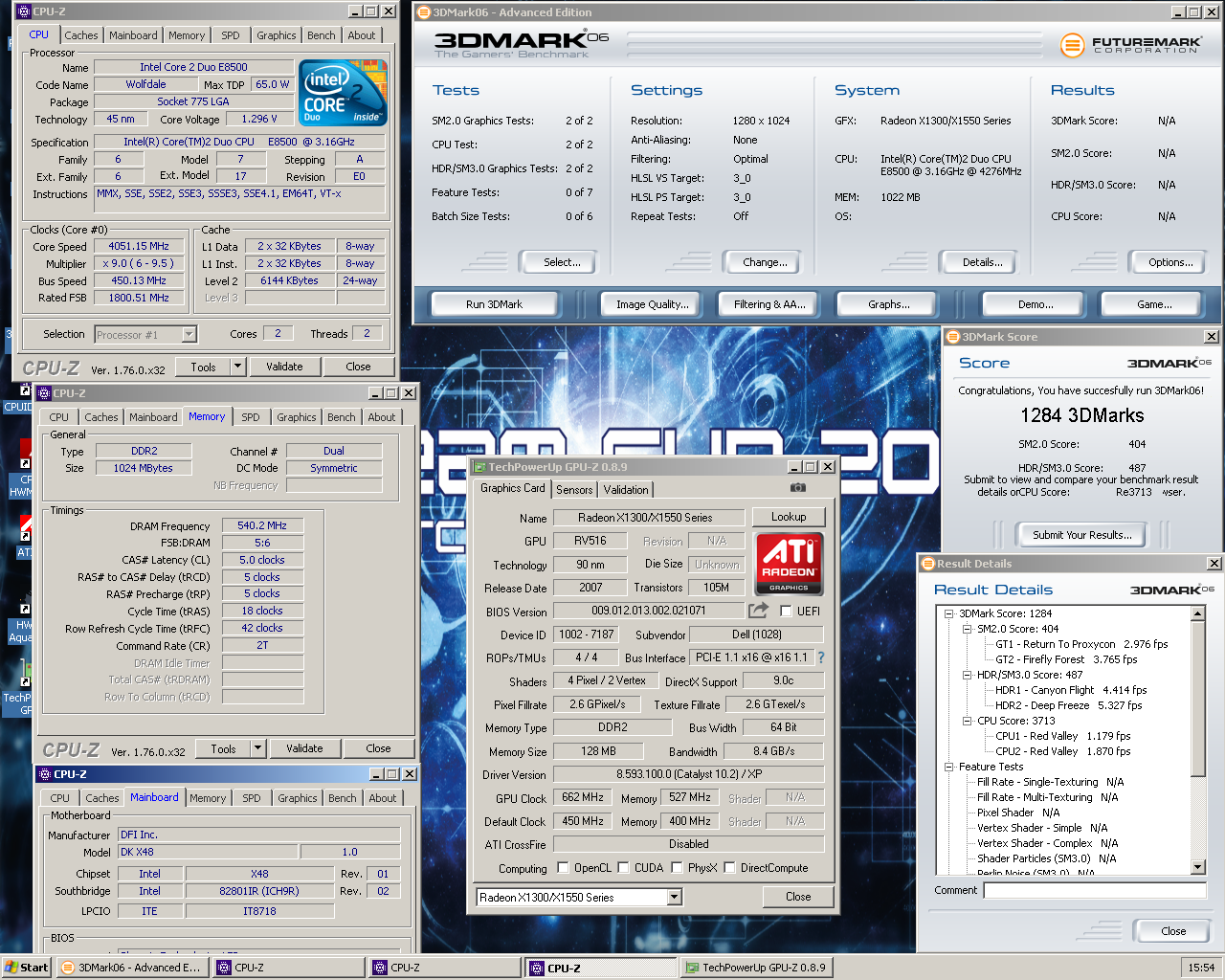
Task: Click the GPU-Z window title bar icon
Action: click(480, 467)
